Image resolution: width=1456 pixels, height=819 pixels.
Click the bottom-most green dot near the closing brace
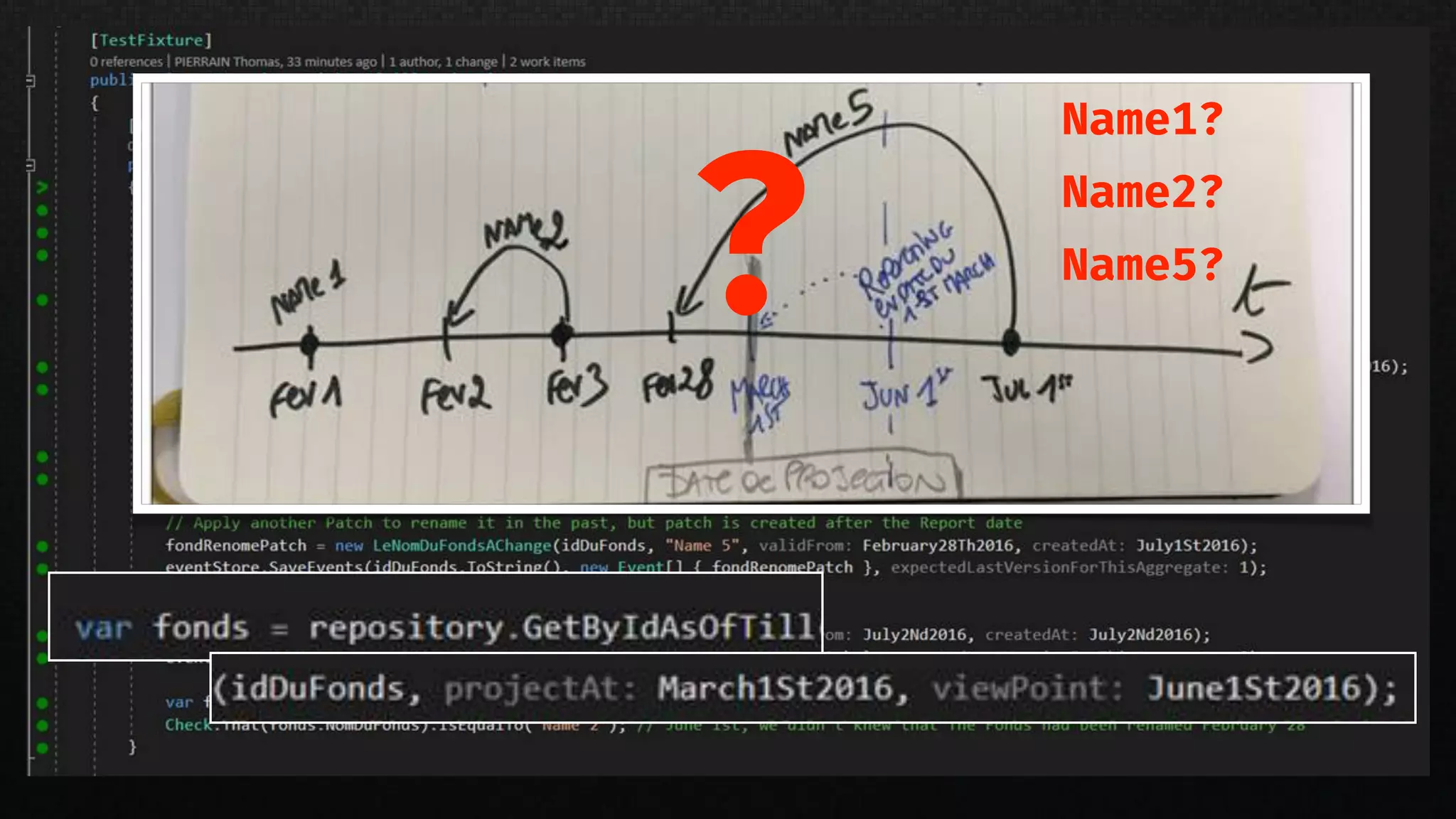pyautogui.click(x=42, y=747)
